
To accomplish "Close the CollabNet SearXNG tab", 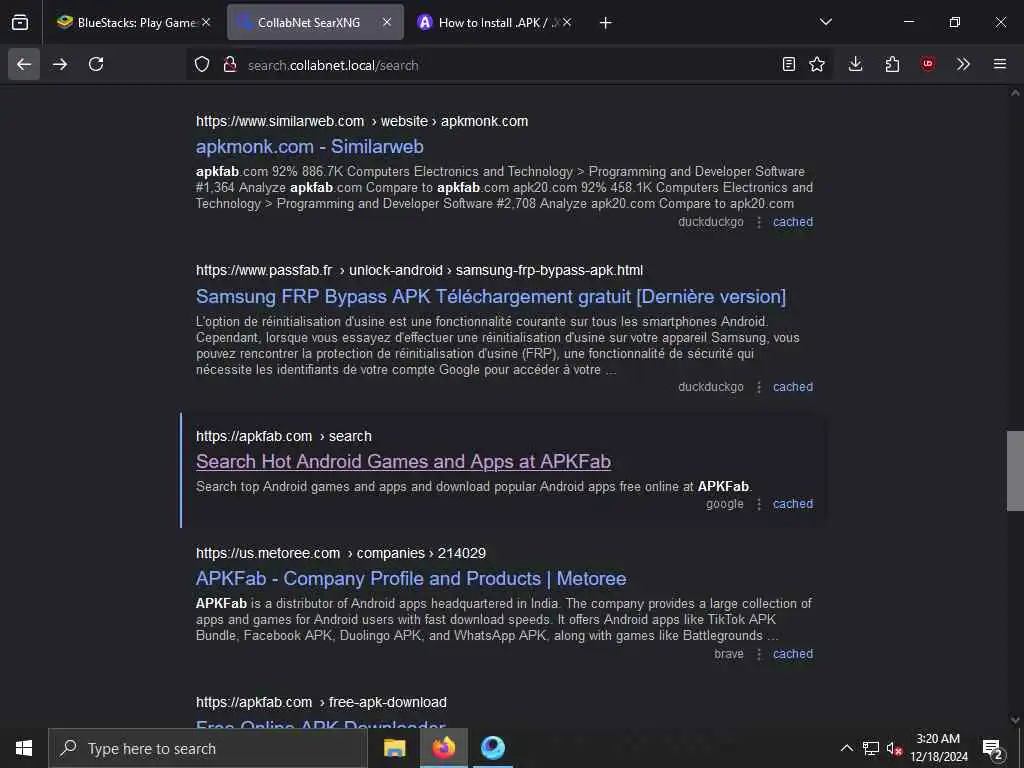I will click(x=387, y=22).
